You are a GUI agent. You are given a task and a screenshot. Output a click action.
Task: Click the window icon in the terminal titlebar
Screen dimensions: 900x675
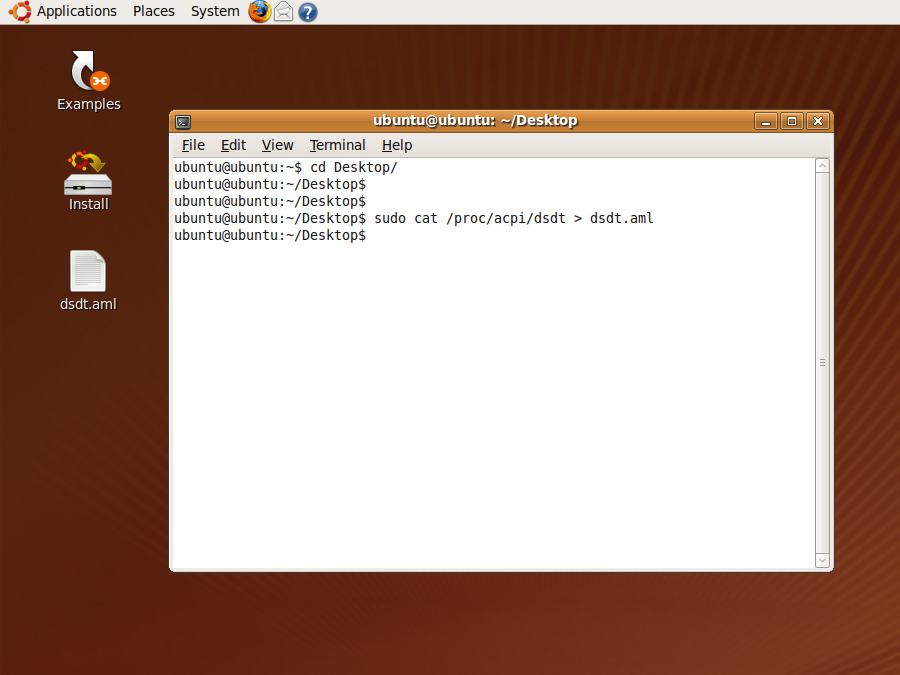coord(182,120)
